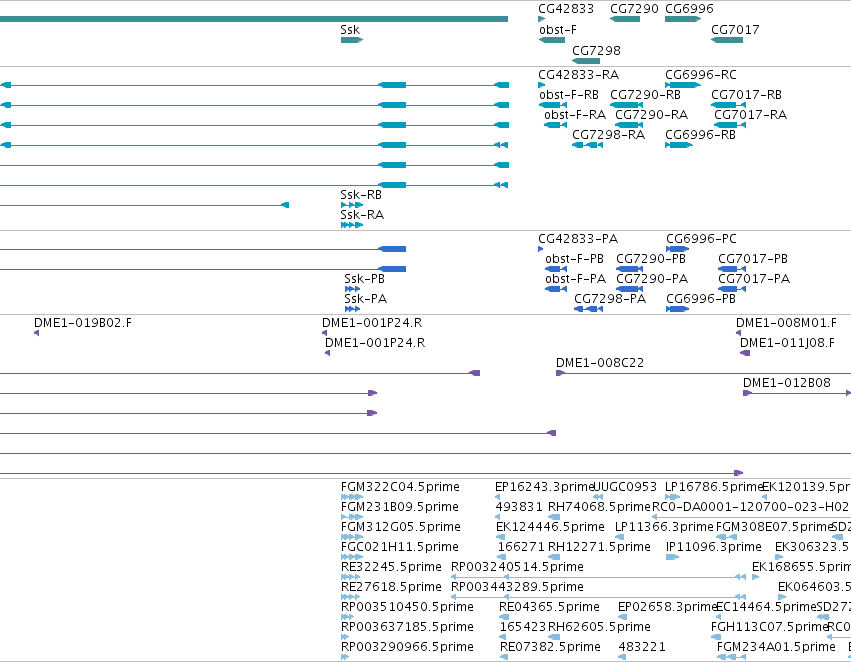Click the obst-F gene arrow
This screenshot has height=662, width=851.
click(x=552, y=40)
